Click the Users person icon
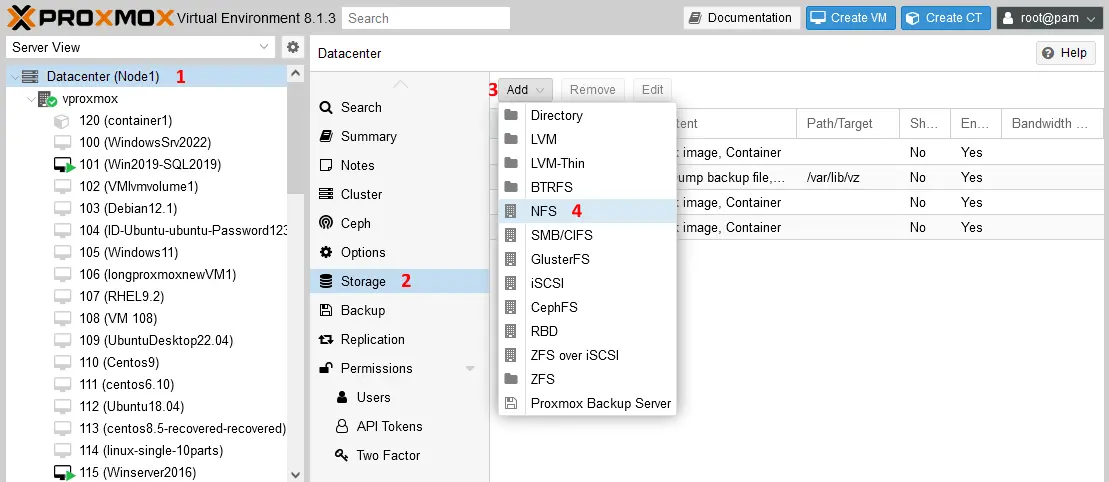This screenshot has height=482, width=1109. [x=342, y=397]
